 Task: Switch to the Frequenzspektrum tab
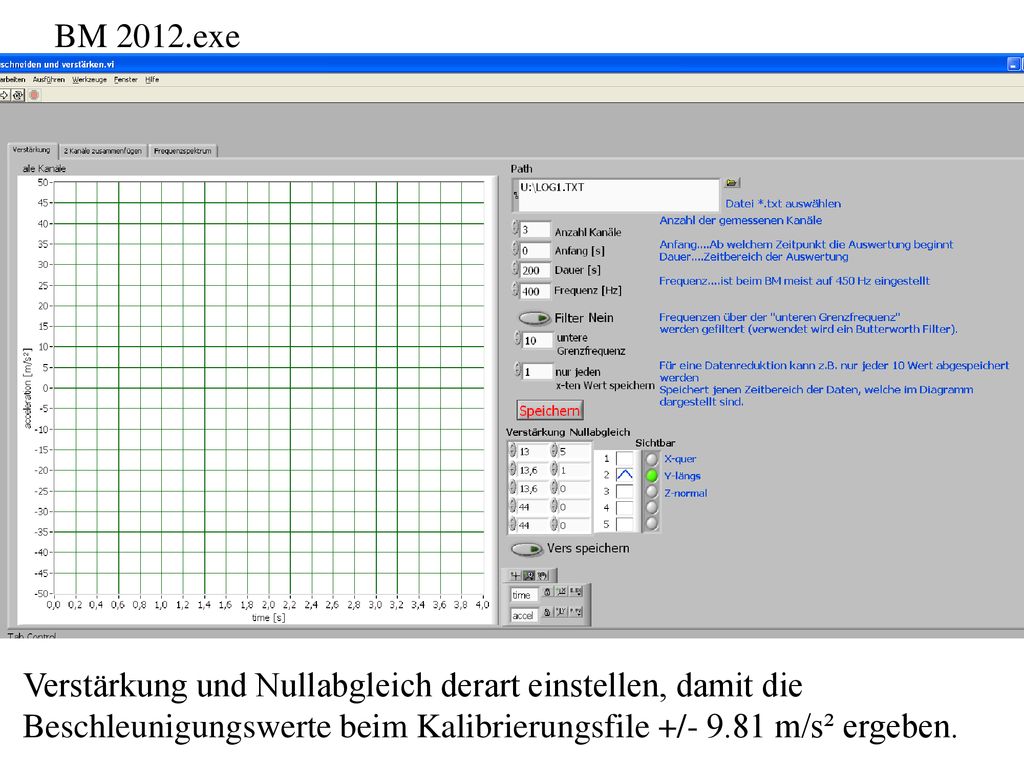click(183, 151)
